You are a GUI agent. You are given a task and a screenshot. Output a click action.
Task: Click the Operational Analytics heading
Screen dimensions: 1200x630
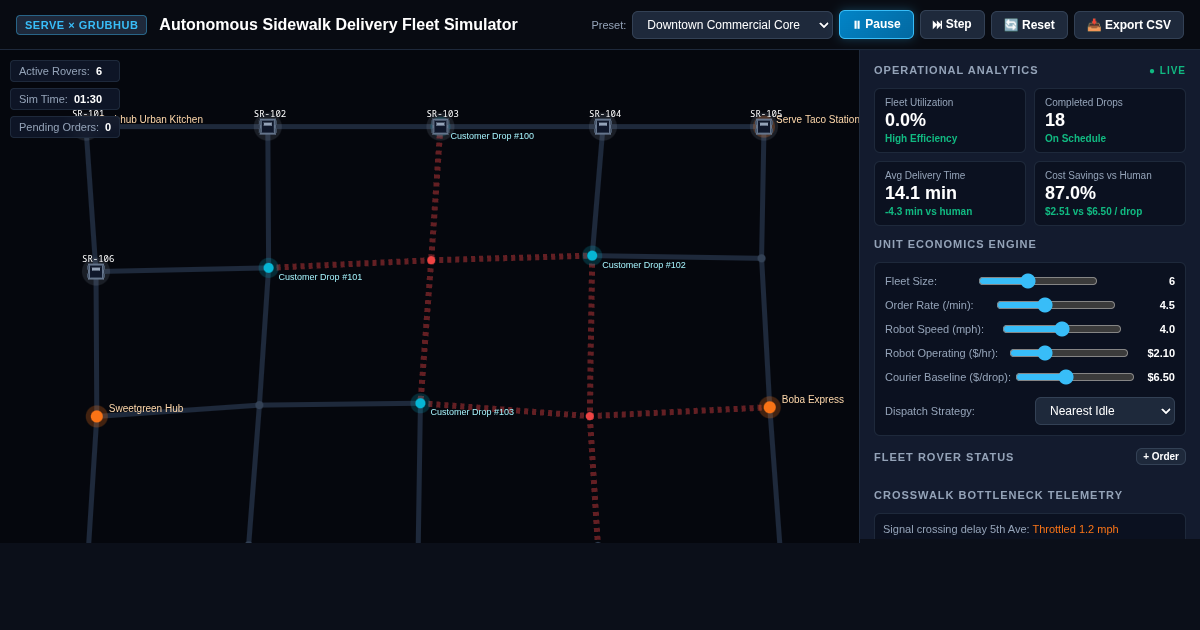[956, 70]
